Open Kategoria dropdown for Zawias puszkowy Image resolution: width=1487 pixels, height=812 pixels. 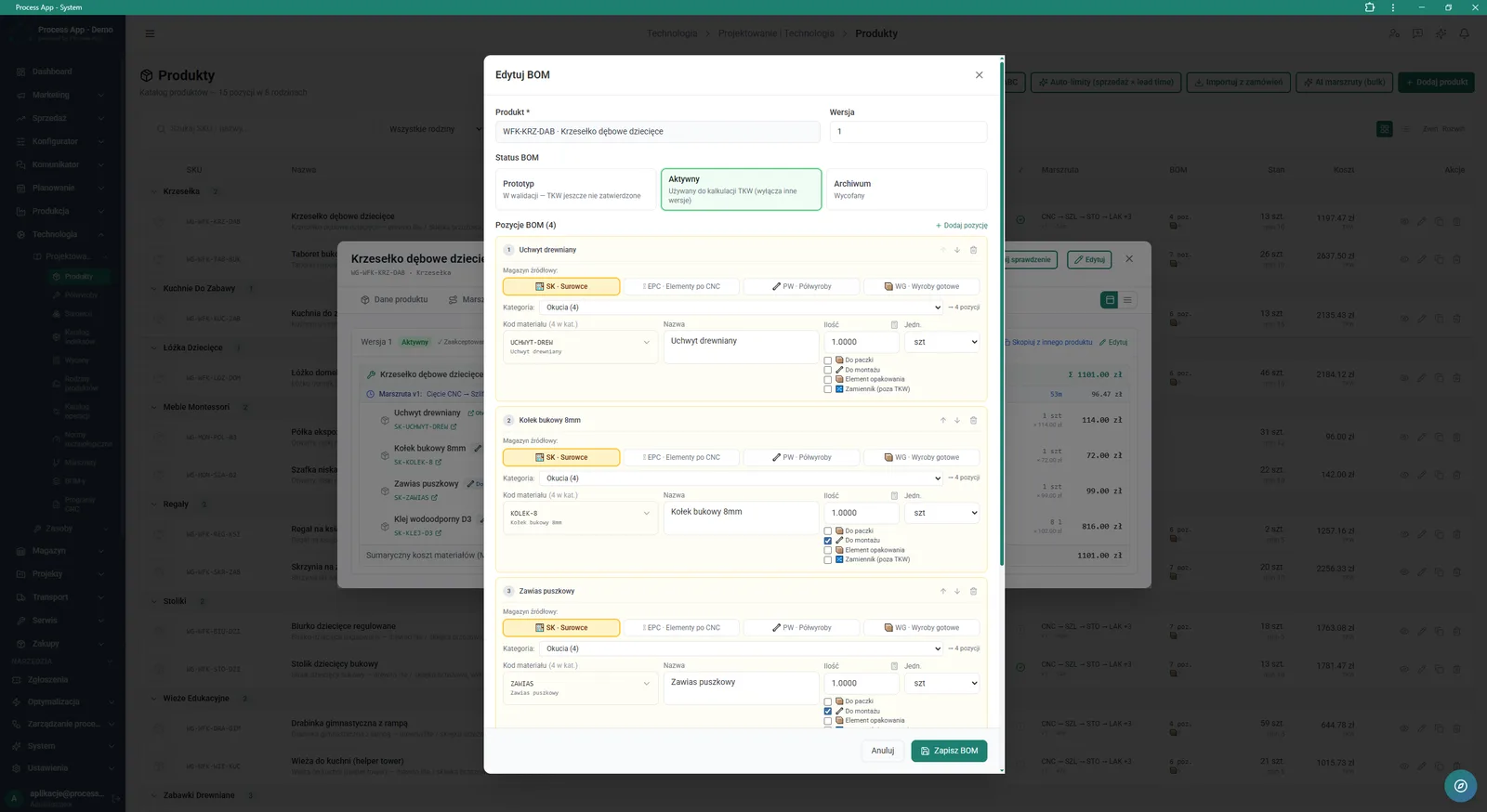[742, 648]
